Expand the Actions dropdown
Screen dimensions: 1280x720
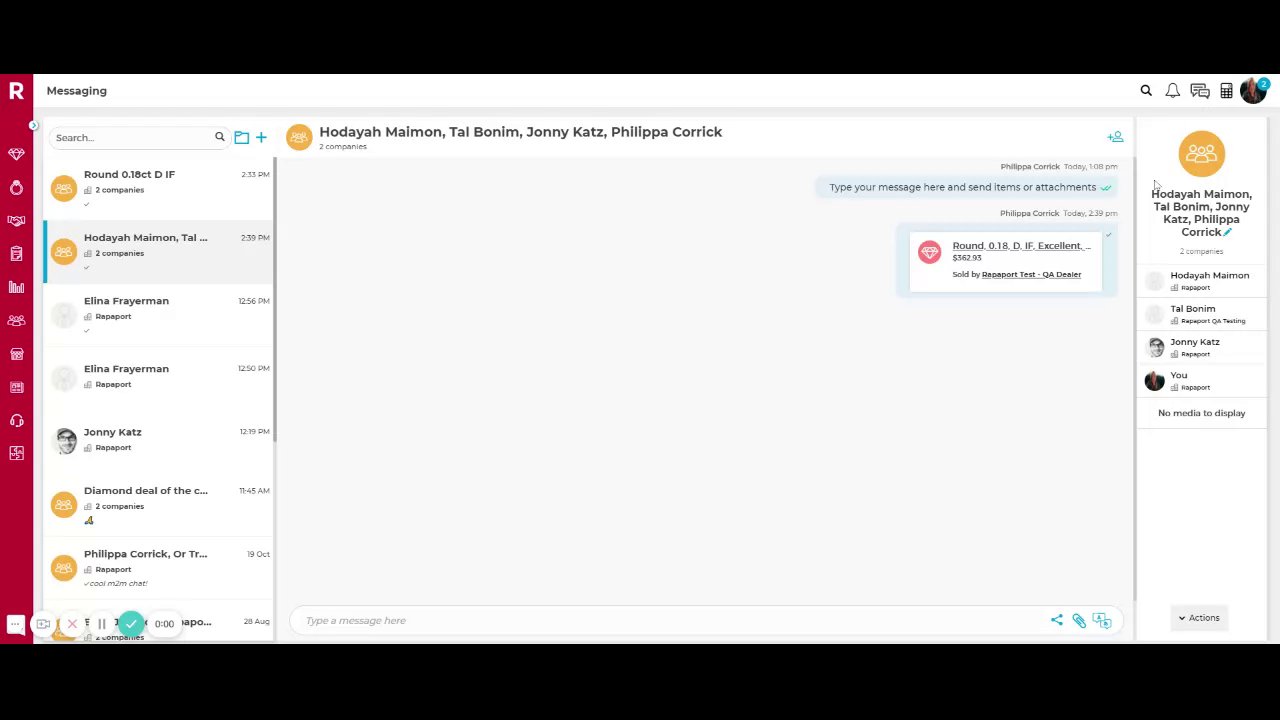(1199, 618)
